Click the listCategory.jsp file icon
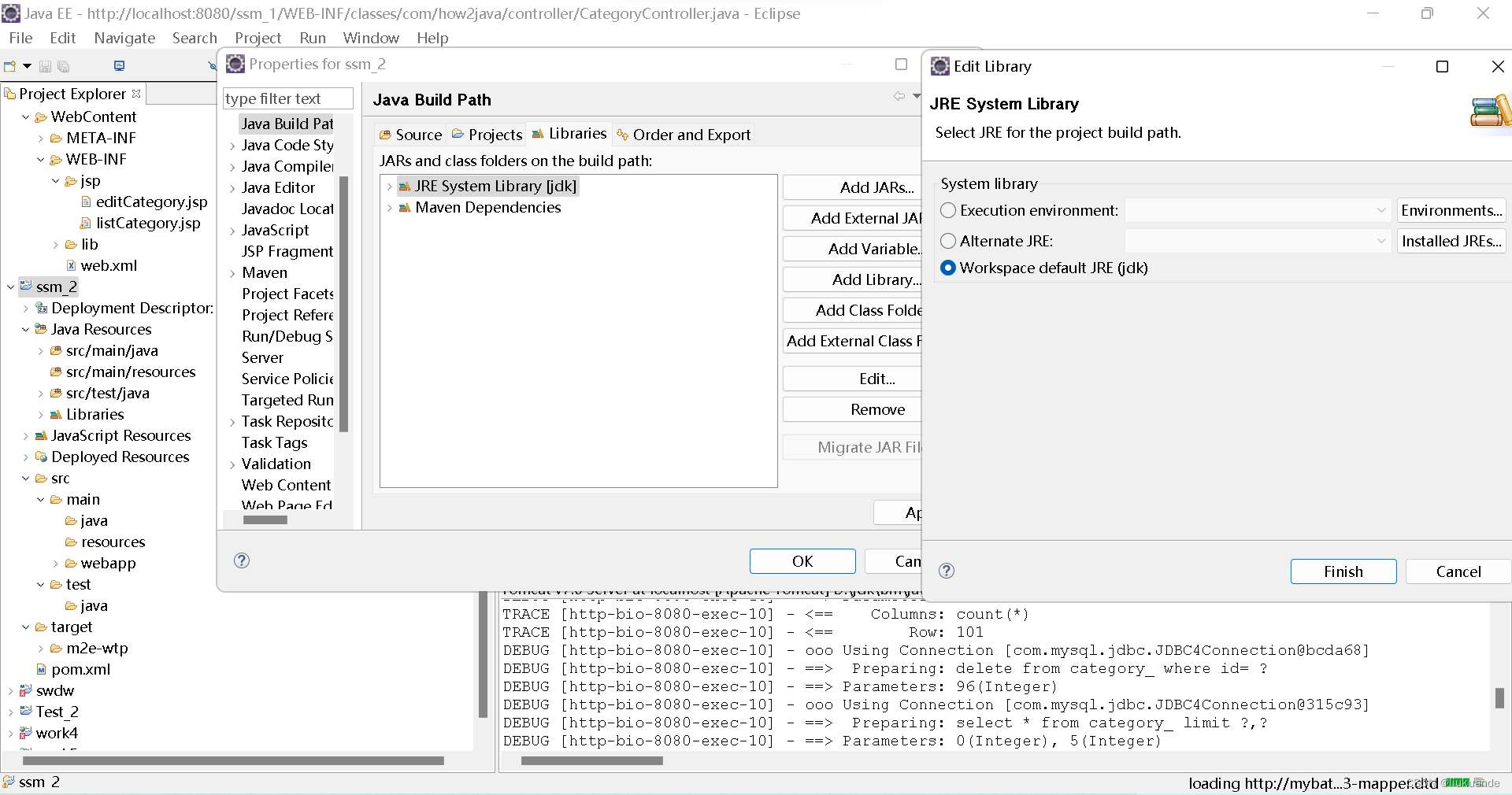Viewport: 1512px width, 795px height. point(86,224)
